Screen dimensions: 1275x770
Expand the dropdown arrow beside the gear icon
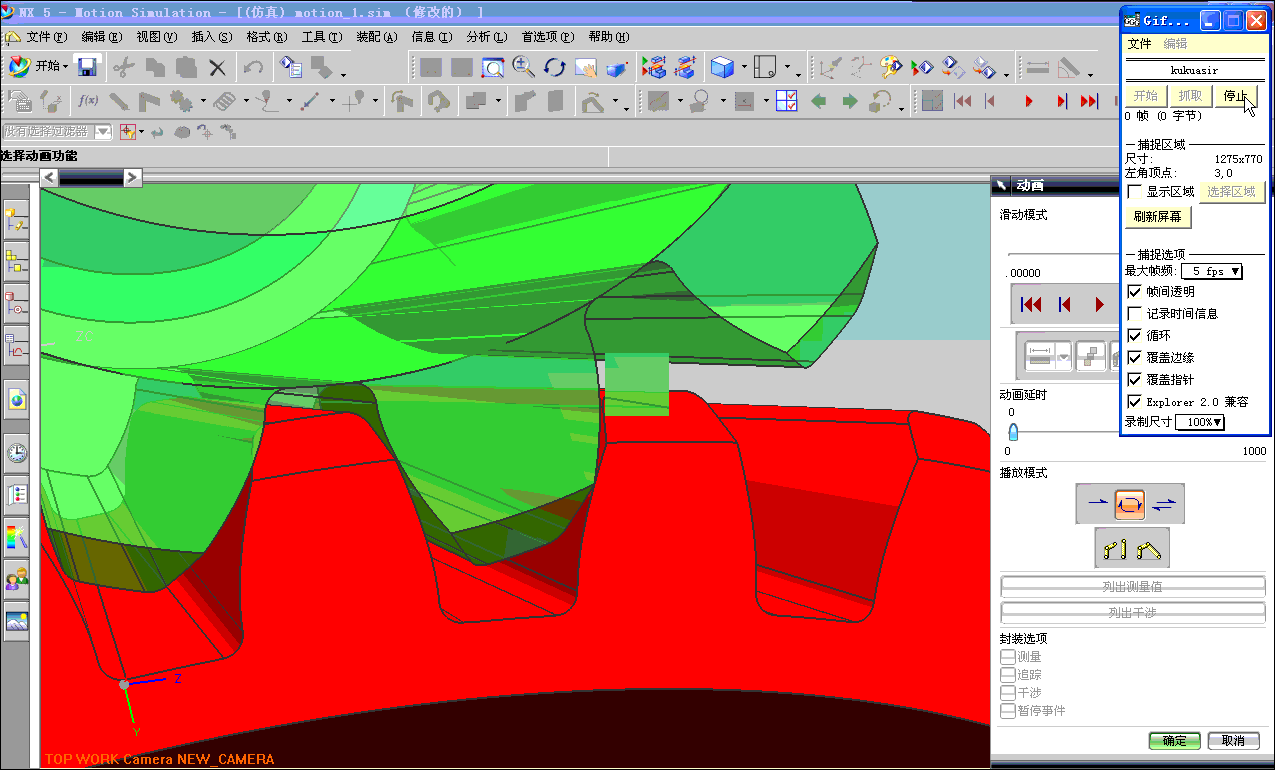coord(203,101)
